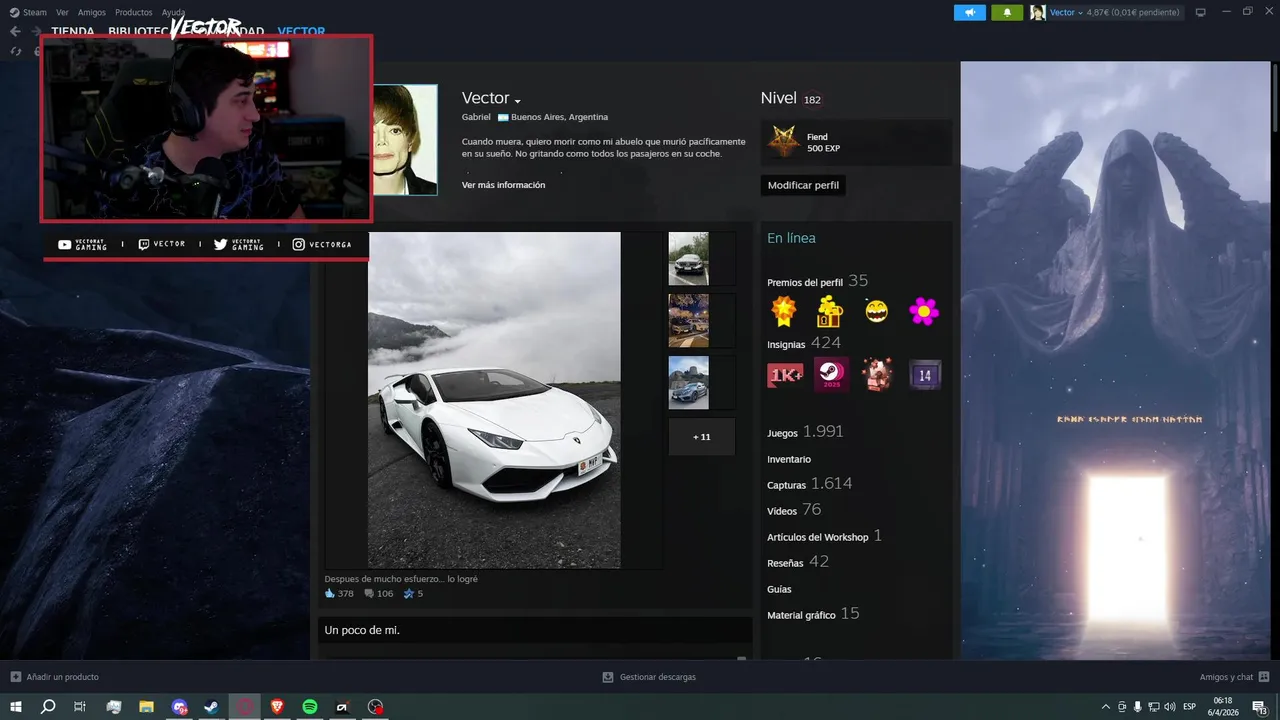Open the Fiend 500 EXP badge

click(856, 143)
